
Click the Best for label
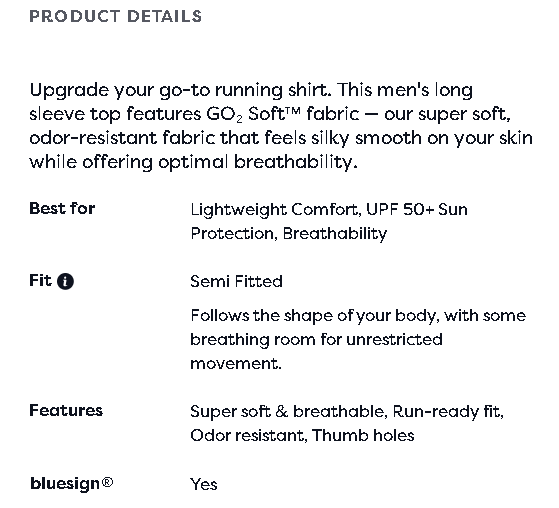click(x=62, y=209)
